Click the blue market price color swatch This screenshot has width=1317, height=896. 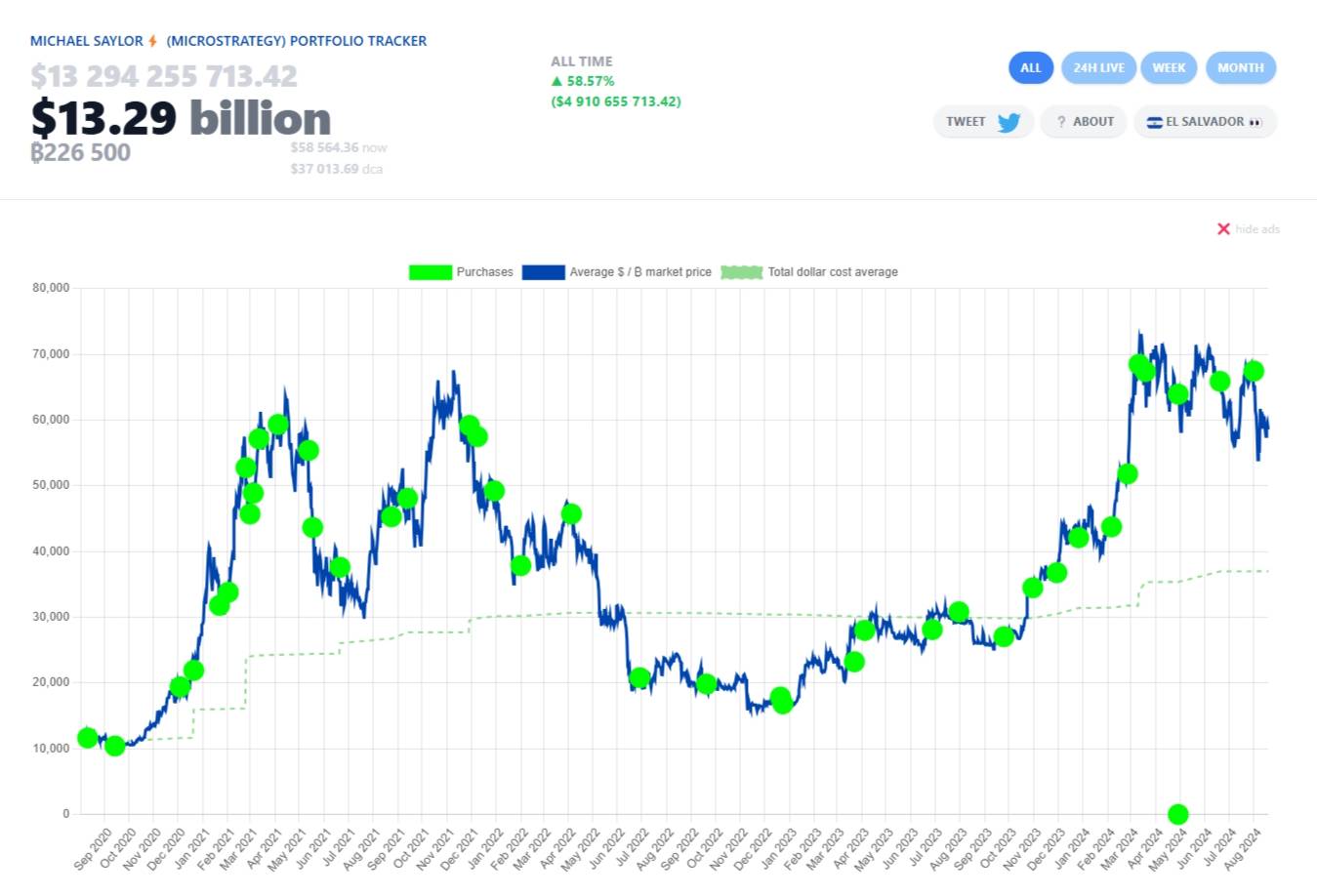pyautogui.click(x=544, y=272)
